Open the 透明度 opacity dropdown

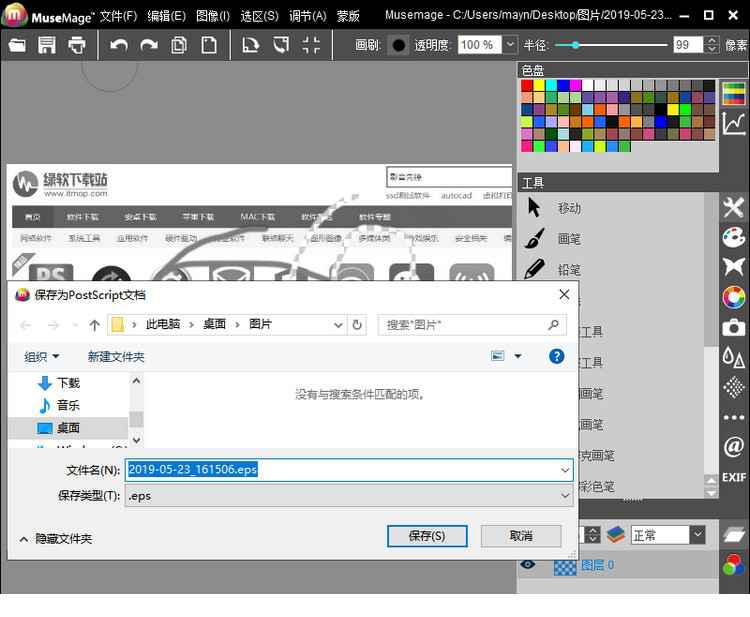(510, 45)
